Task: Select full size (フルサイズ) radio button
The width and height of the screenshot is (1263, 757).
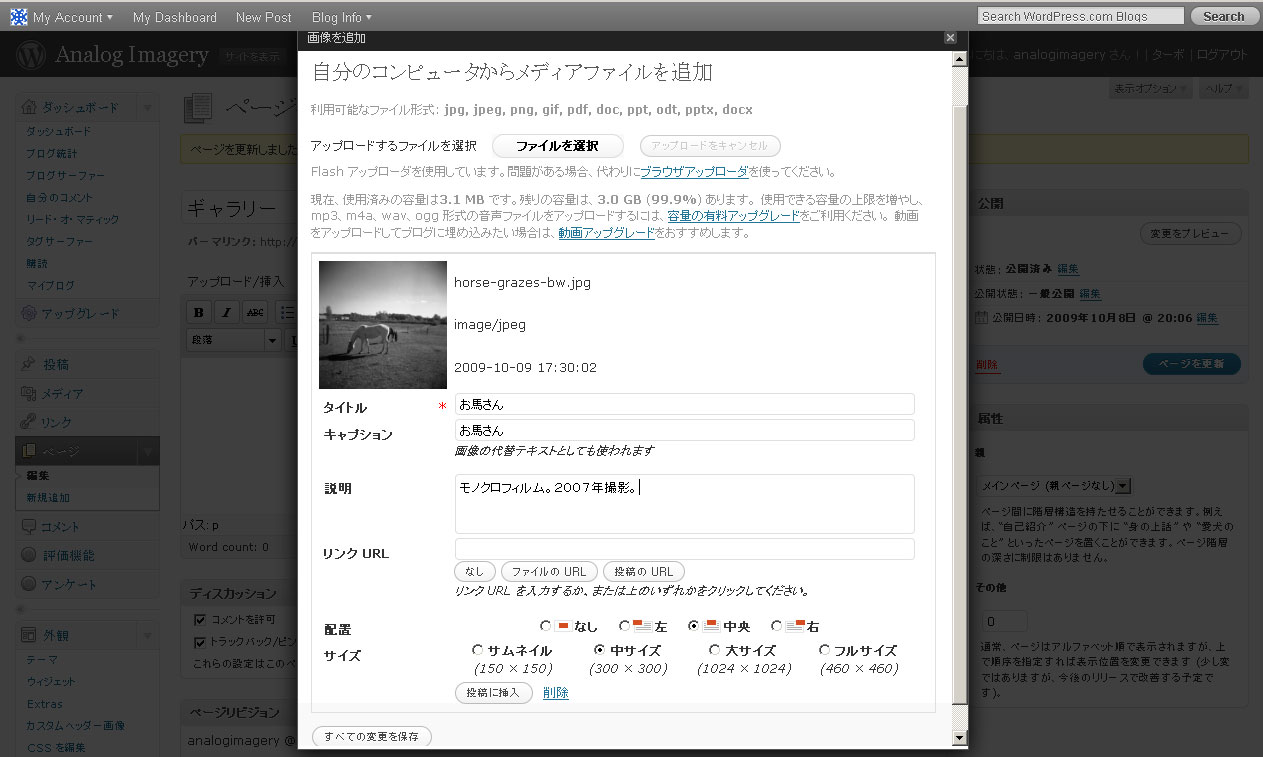Action: [x=824, y=650]
